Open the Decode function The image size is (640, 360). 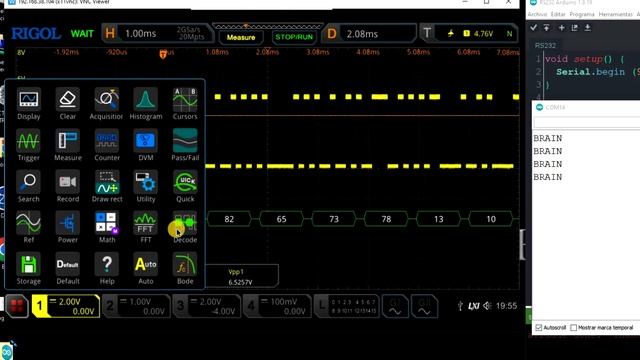185,223
